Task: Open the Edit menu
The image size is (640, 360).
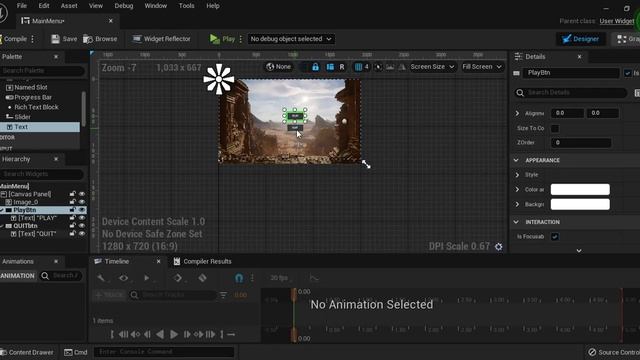Action: click(44, 6)
